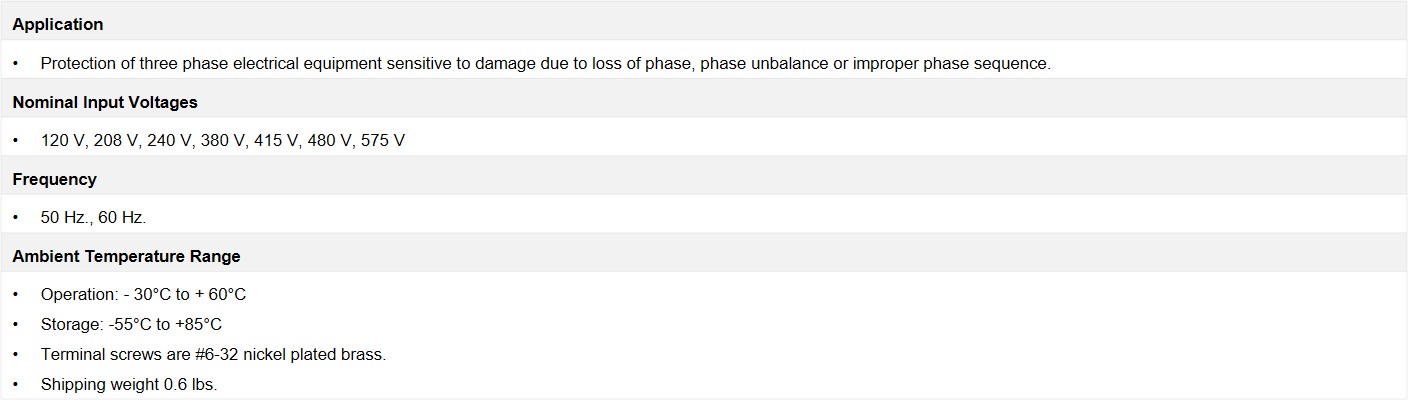
Task: Click the 380 V voltage entry
Action: pos(223,140)
